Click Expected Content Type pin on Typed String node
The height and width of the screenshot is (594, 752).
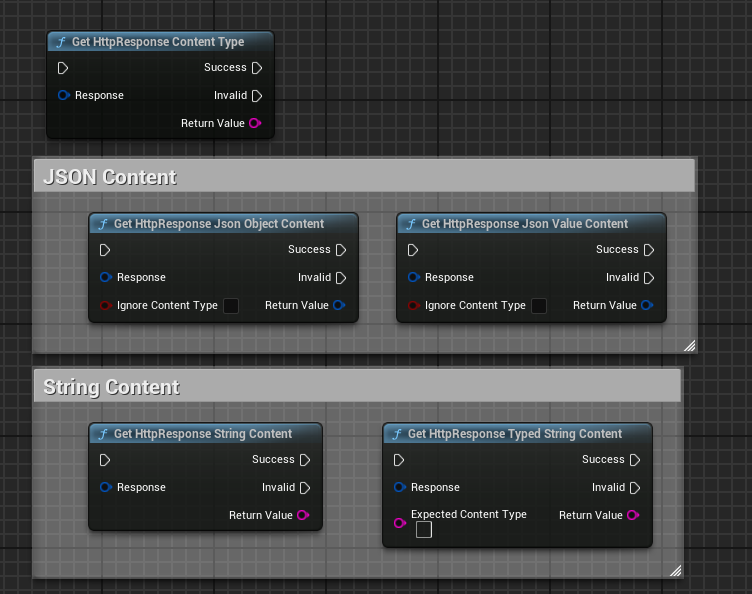[x=399, y=523]
